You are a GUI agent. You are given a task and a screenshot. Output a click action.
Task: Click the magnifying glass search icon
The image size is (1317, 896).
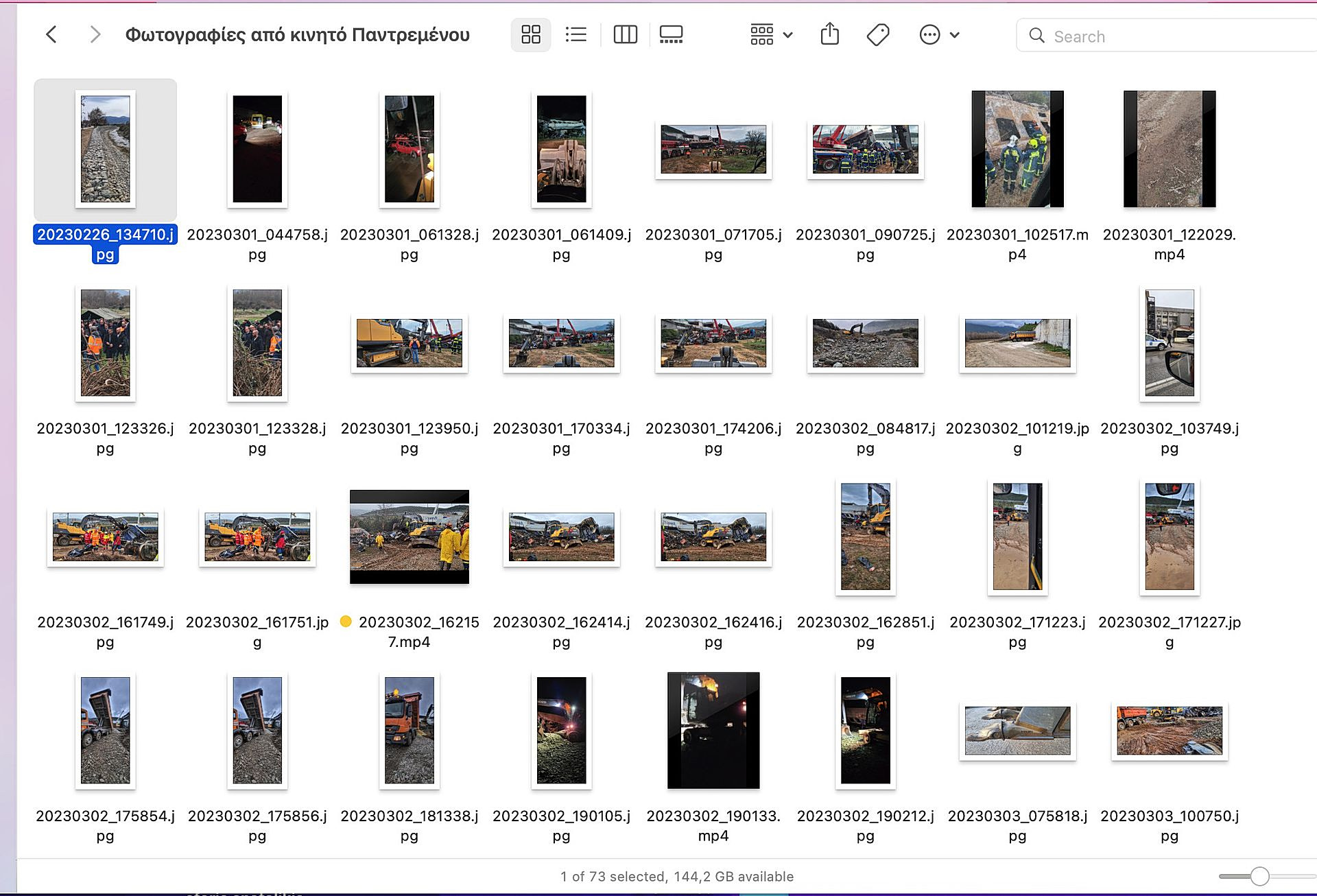1036,36
